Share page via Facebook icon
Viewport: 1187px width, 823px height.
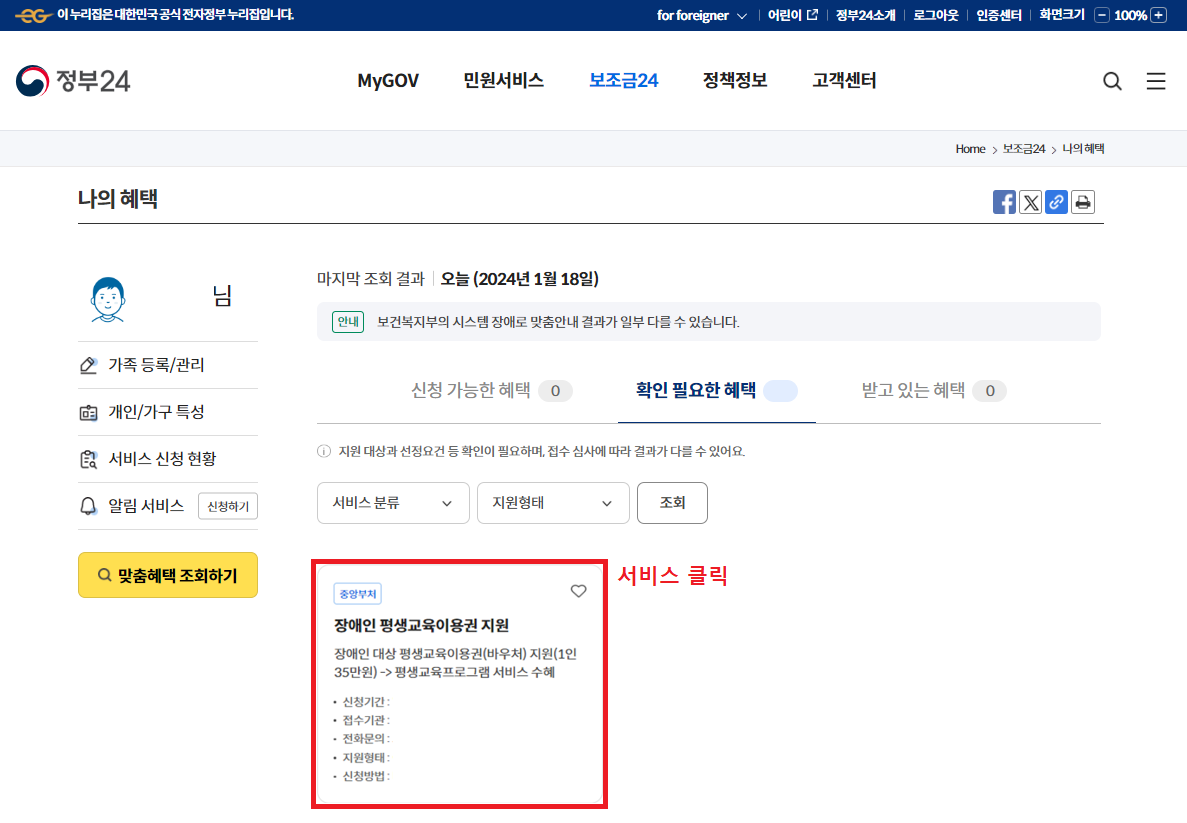point(1004,202)
